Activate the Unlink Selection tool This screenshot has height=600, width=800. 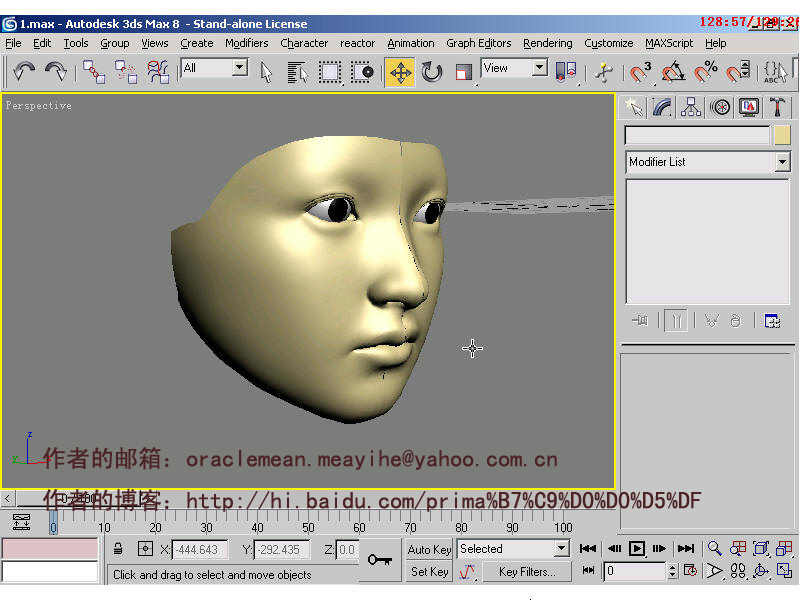pos(126,71)
